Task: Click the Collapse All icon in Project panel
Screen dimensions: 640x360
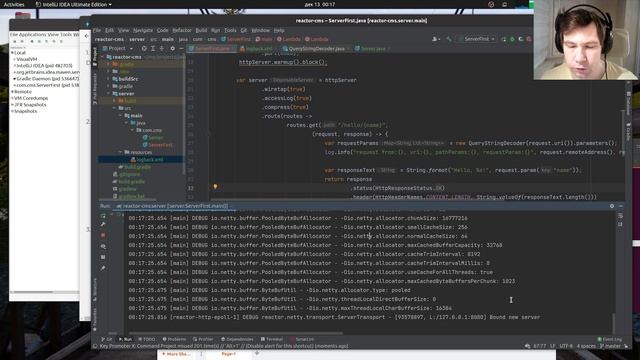Action: (x=162, y=48)
